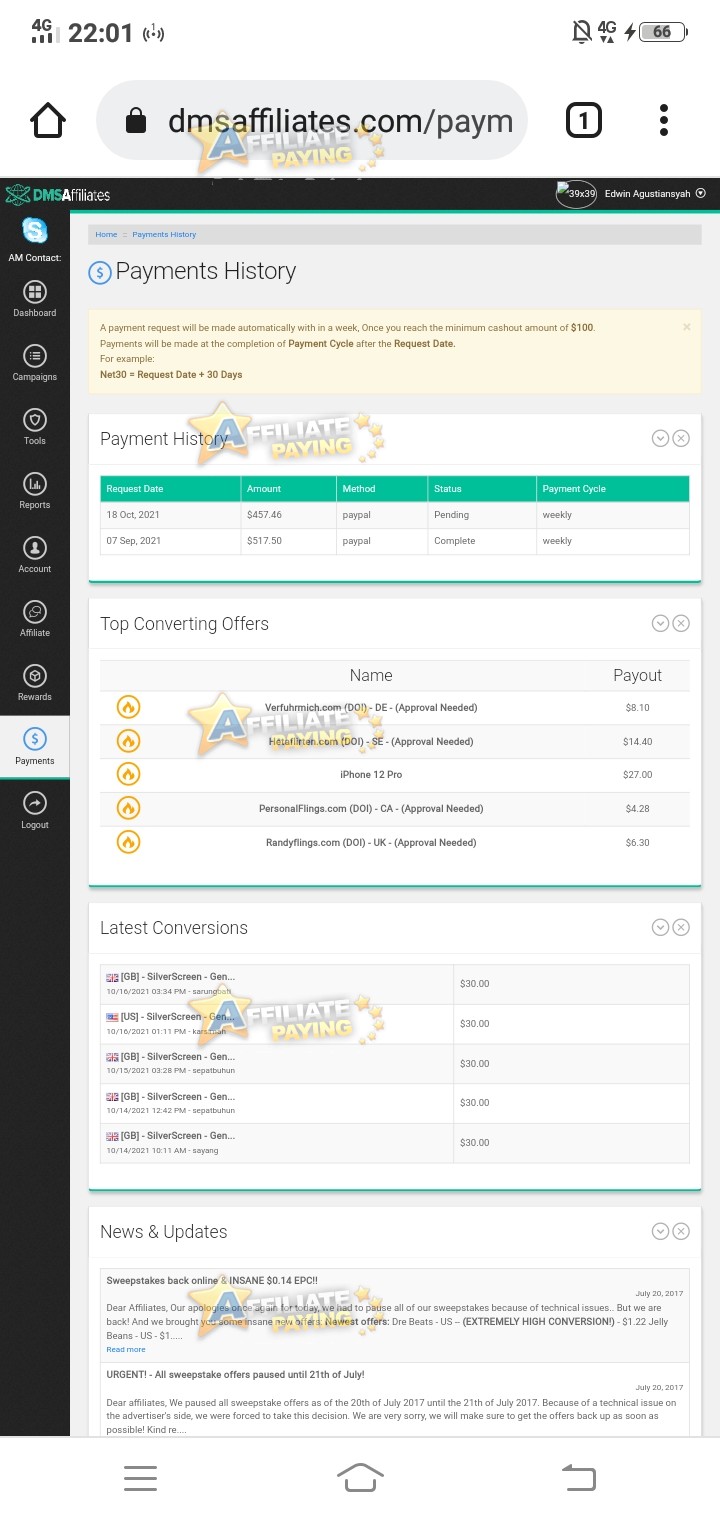Collapse the Payment History panel
Screen dimensions: 720x1520
660,438
